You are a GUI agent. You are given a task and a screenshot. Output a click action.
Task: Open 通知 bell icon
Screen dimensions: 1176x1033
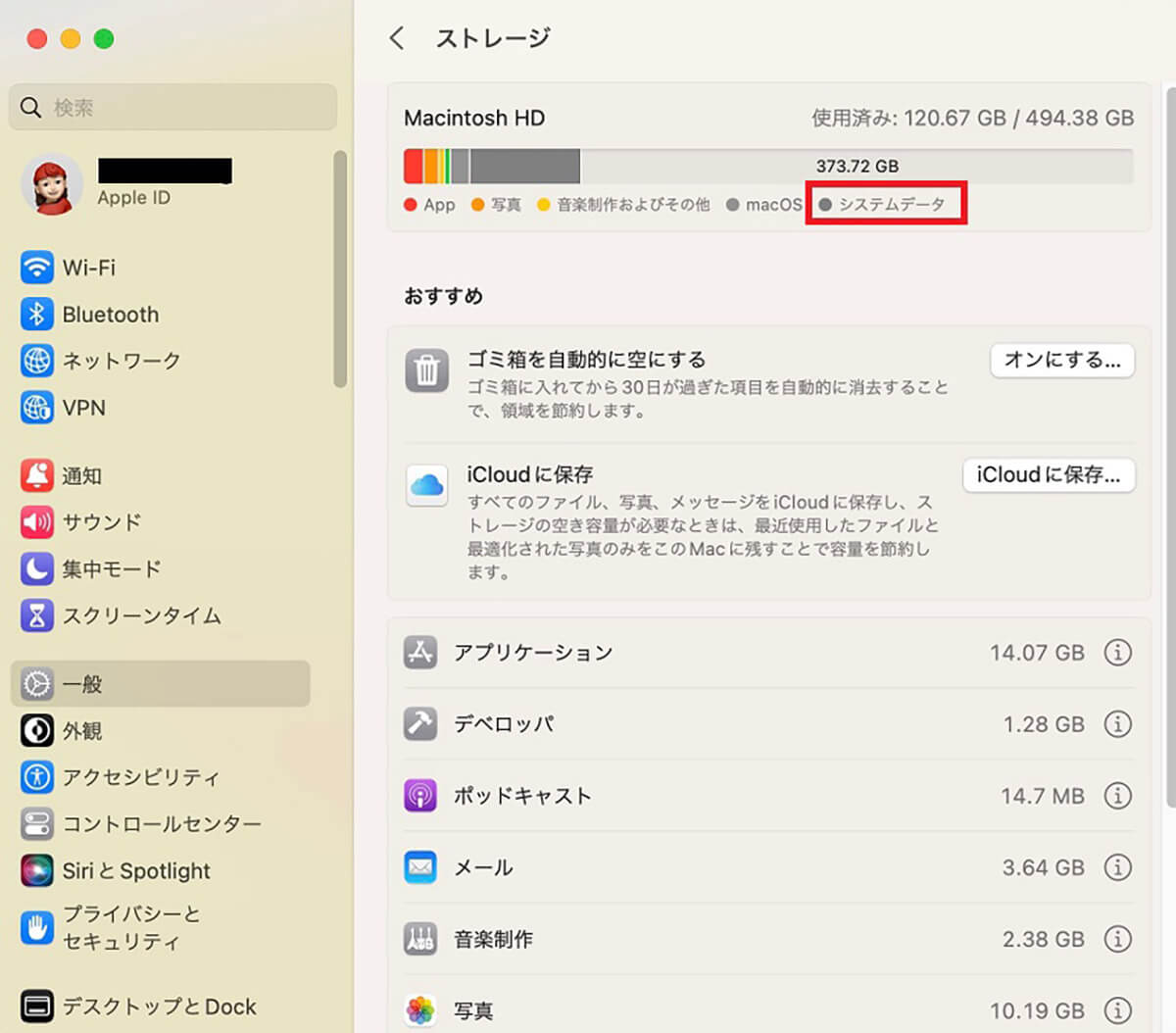[x=37, y=475]
